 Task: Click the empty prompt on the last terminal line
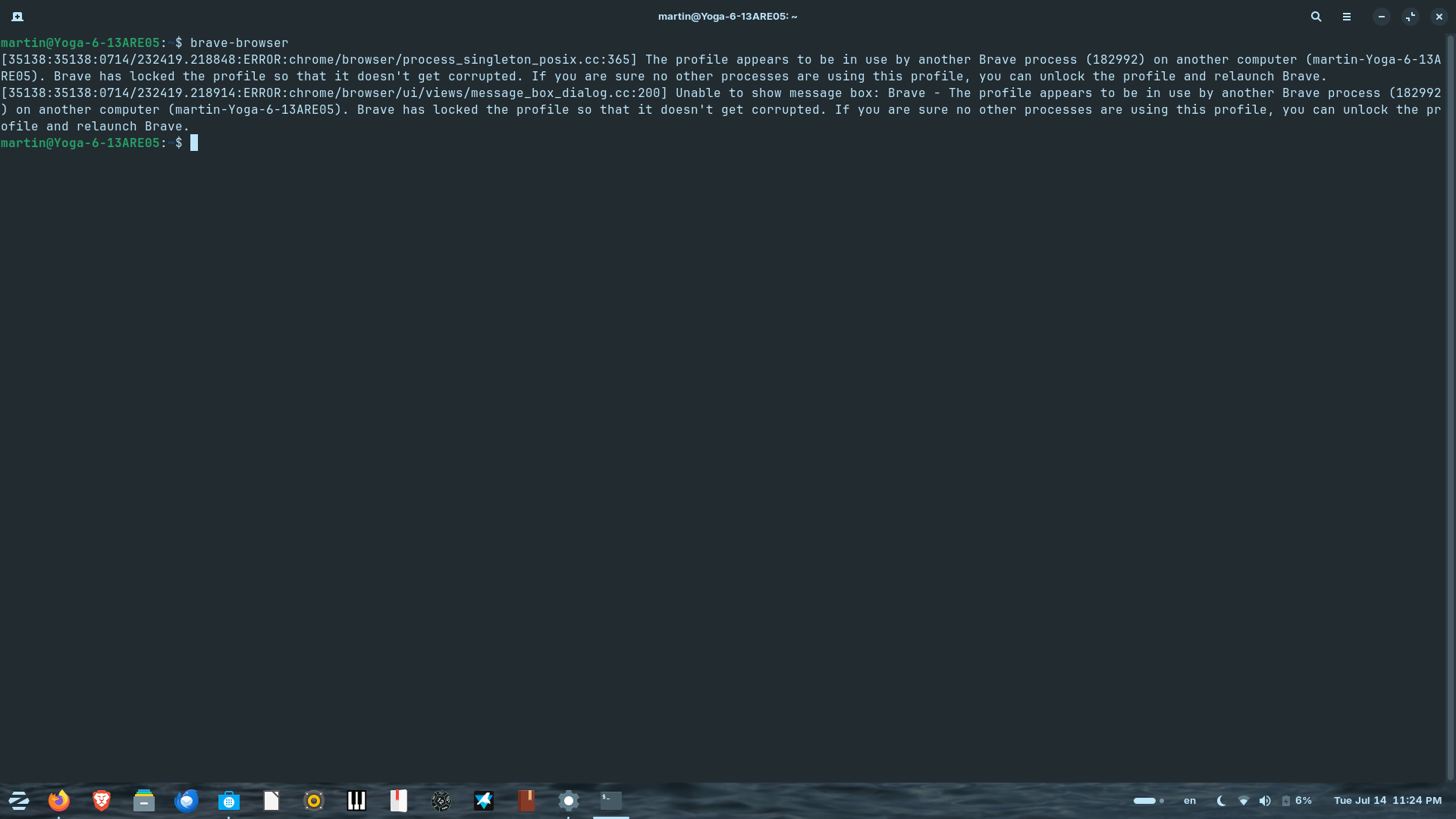(x=193, y=143)
